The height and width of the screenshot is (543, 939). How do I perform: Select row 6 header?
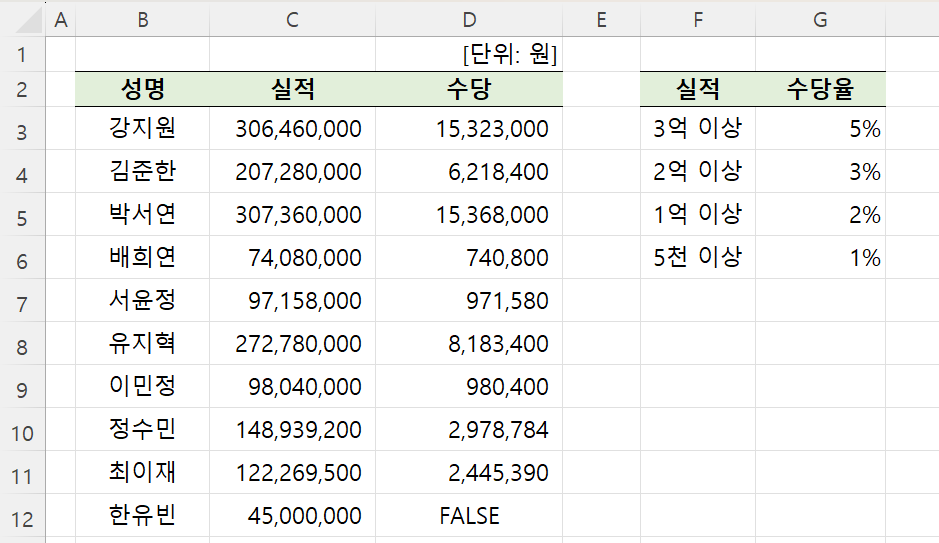(x=23, y=257)
